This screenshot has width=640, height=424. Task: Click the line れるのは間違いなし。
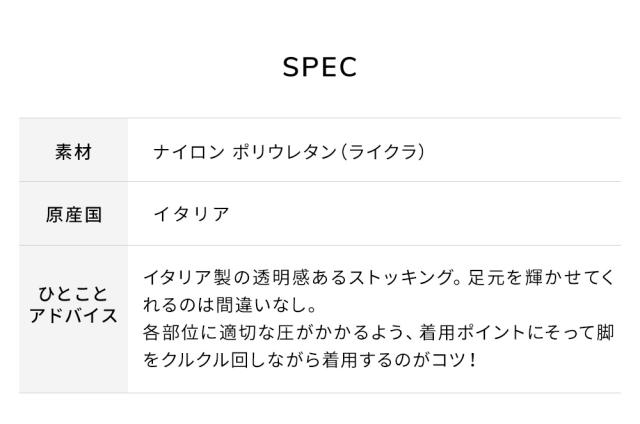230,304
